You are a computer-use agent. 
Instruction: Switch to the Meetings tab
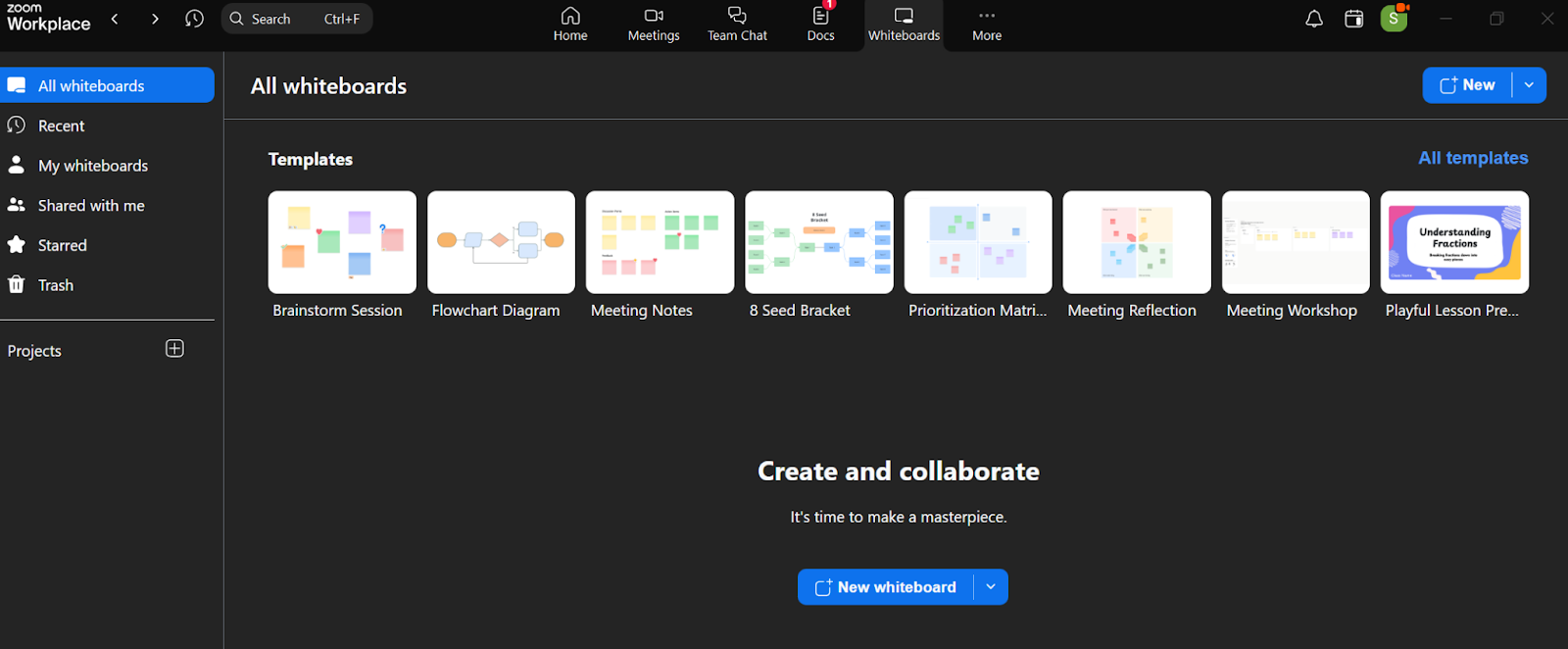pos(654,25)
